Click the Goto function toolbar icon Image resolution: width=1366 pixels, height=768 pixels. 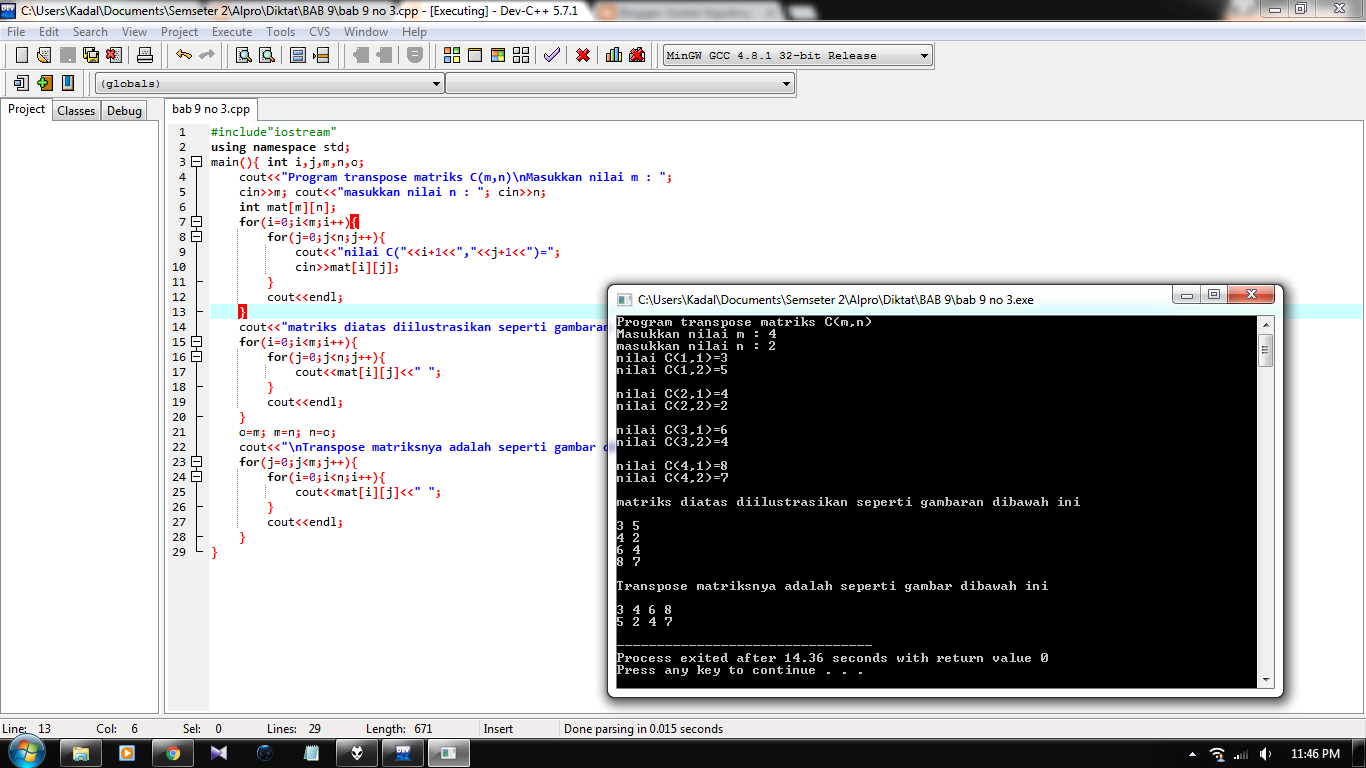(x=298, y=55)
